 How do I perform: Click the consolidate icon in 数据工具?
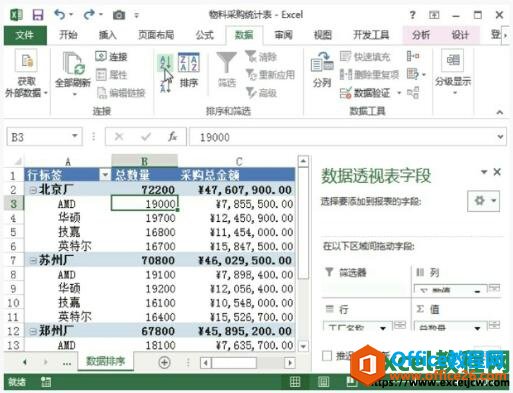pos(413,56)
